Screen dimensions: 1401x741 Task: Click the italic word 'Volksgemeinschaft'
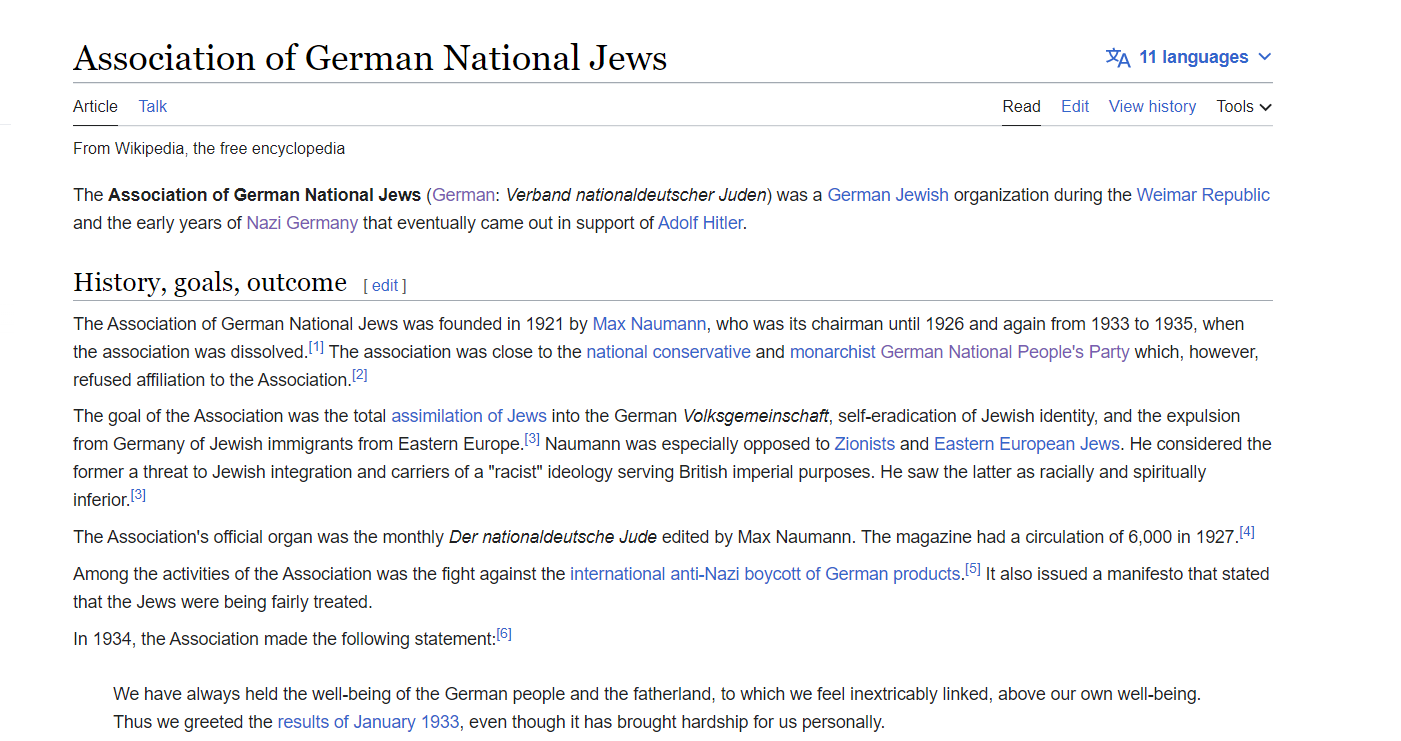click(756, 416)
